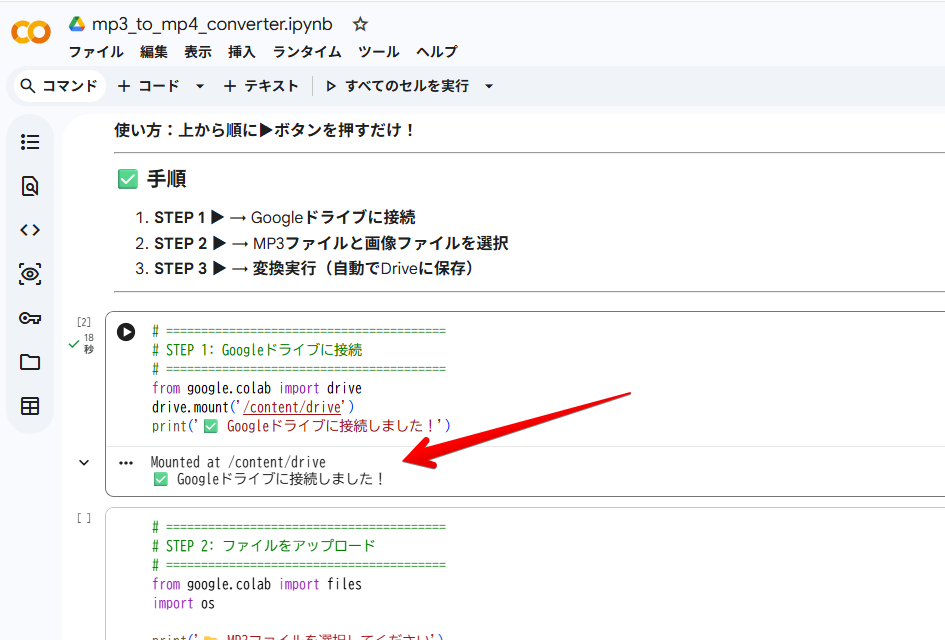Click すべてのセルを実行 button
This screenshot has height=640, width=945.
point(398,86)
